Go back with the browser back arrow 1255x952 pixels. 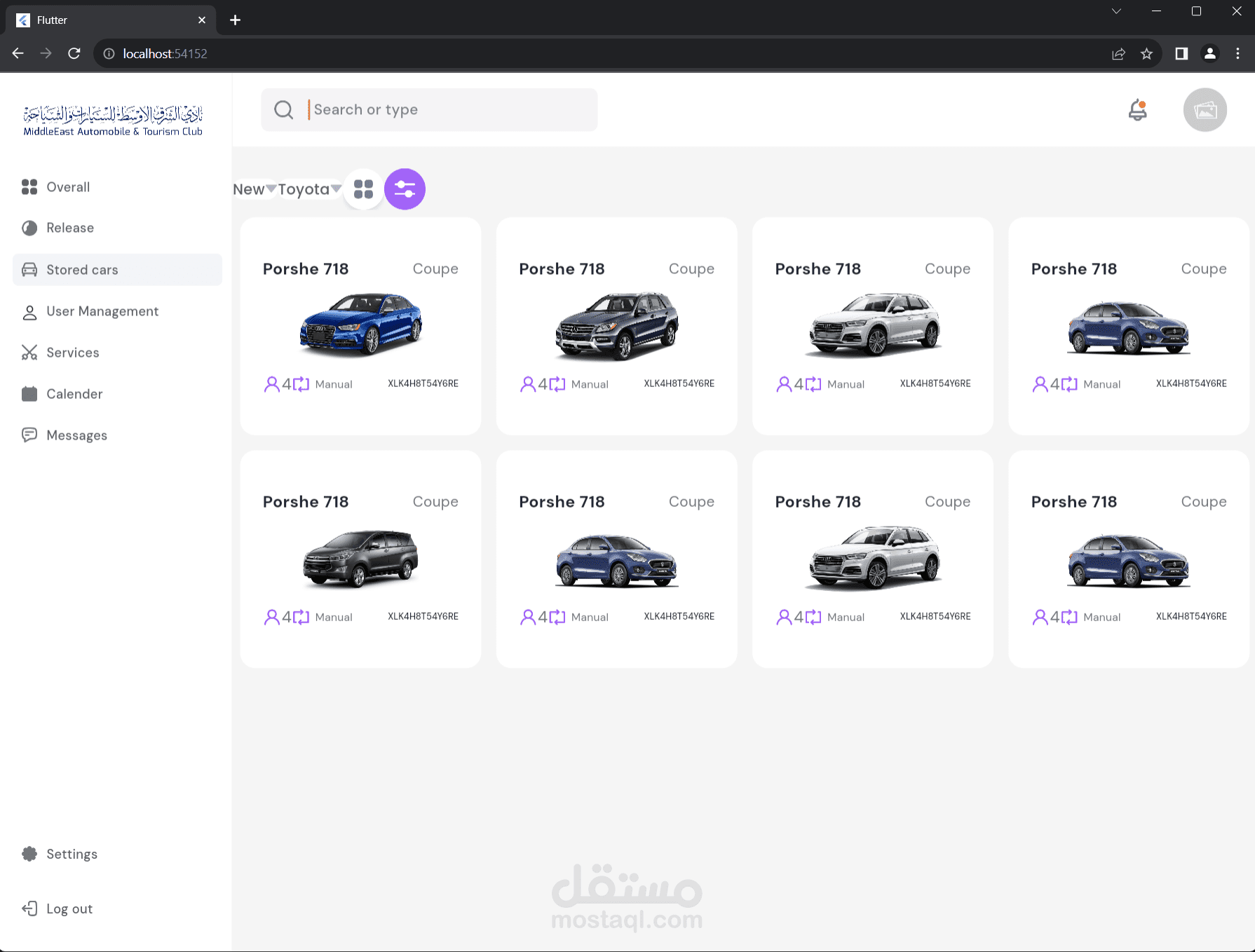(18, 53)
